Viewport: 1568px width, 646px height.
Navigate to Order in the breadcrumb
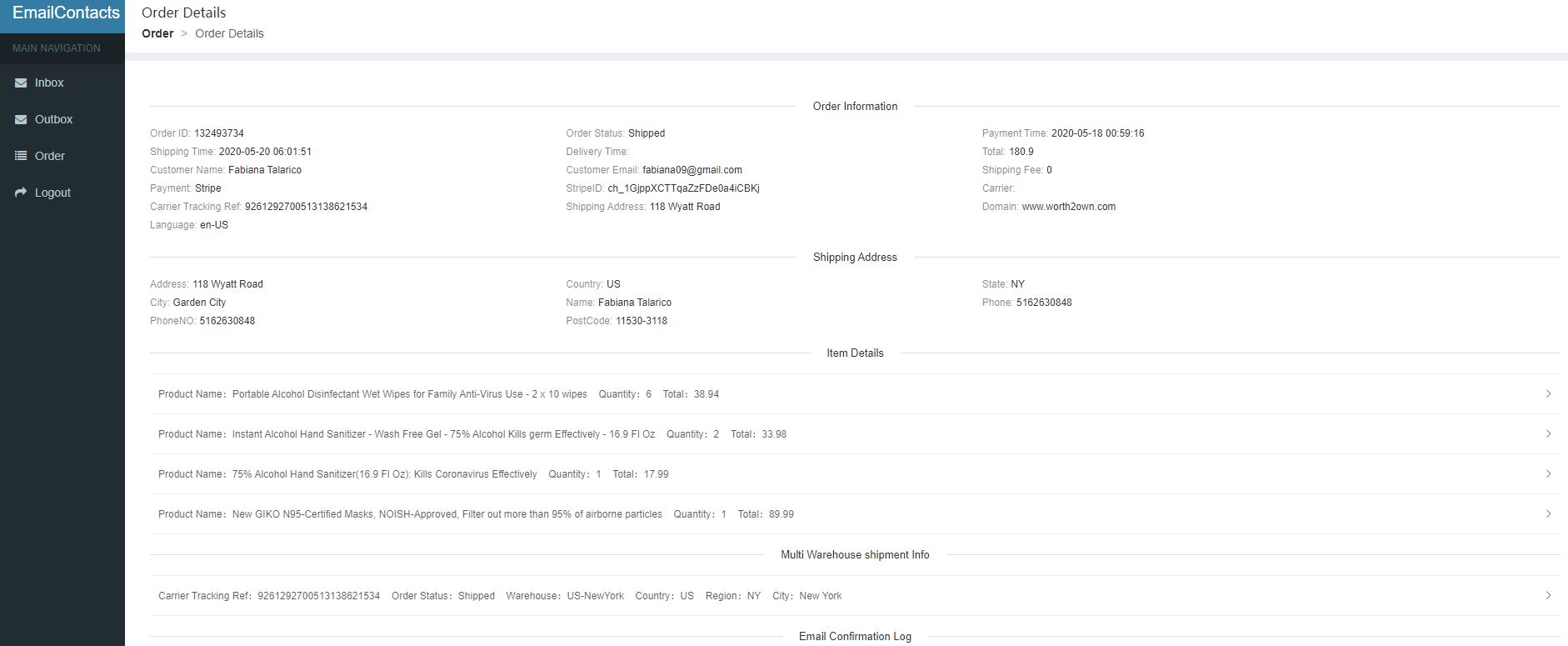tap(157, 33)
